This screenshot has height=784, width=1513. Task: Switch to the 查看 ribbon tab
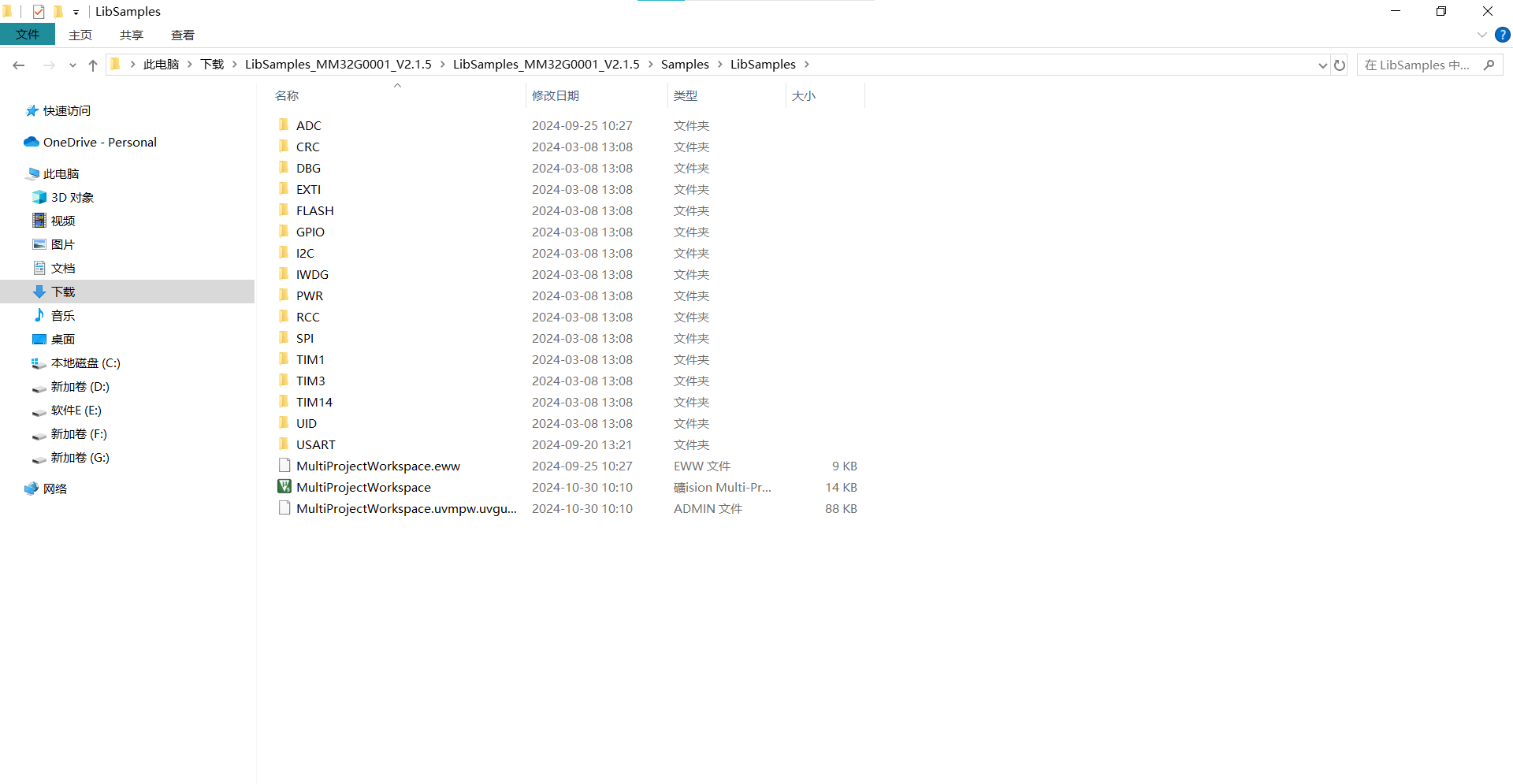click(x=183, y=35)
